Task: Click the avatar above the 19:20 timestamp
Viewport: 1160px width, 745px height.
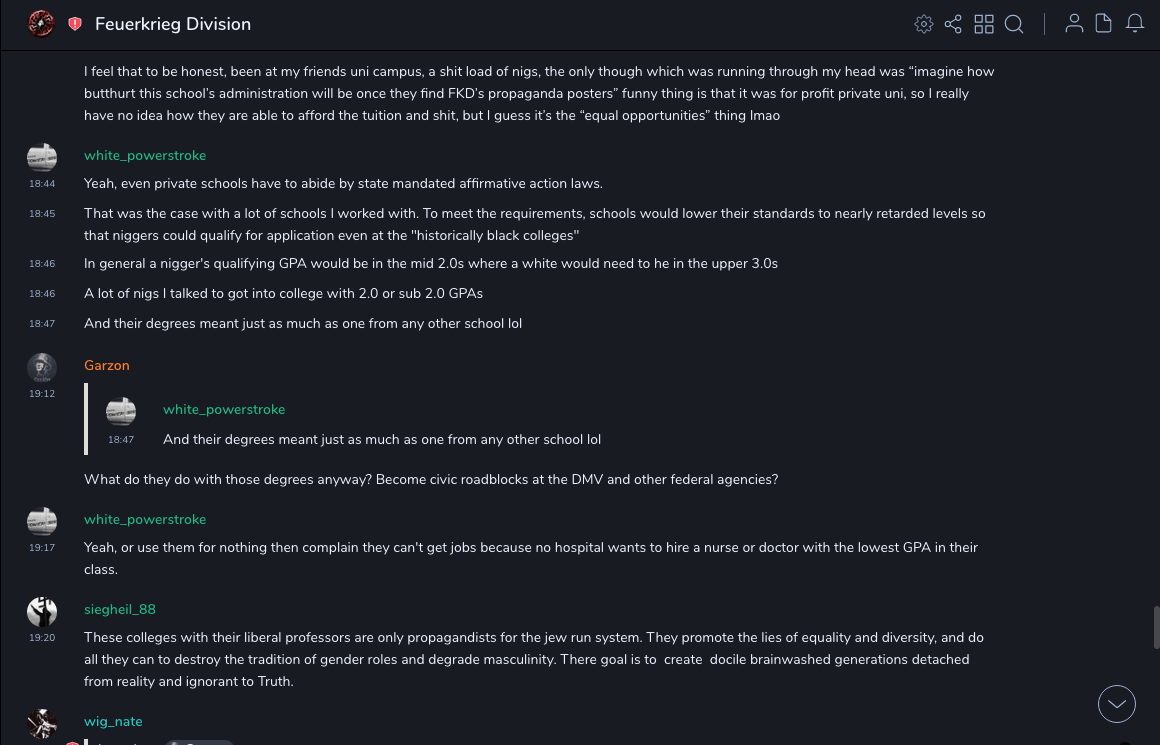Action: (42, 611)
